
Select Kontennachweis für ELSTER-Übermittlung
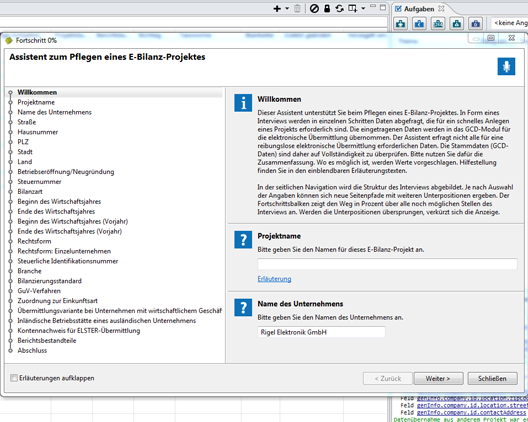pyautogui.click(x=79, y=330)
